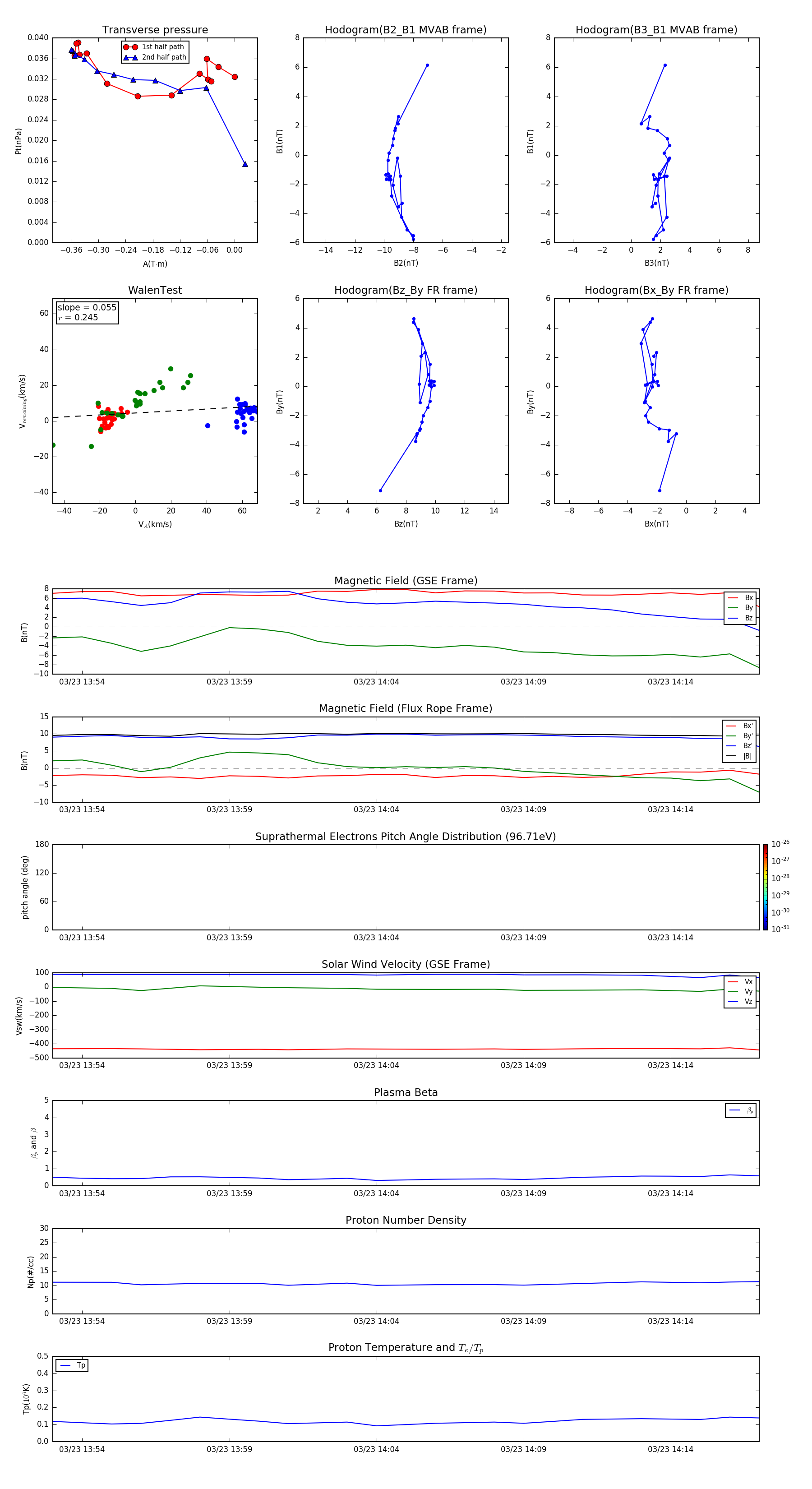Screen dimensions: 812x1489
Task: Click the topmost point in B2_B1 hodogram
Action: [427, 65]
